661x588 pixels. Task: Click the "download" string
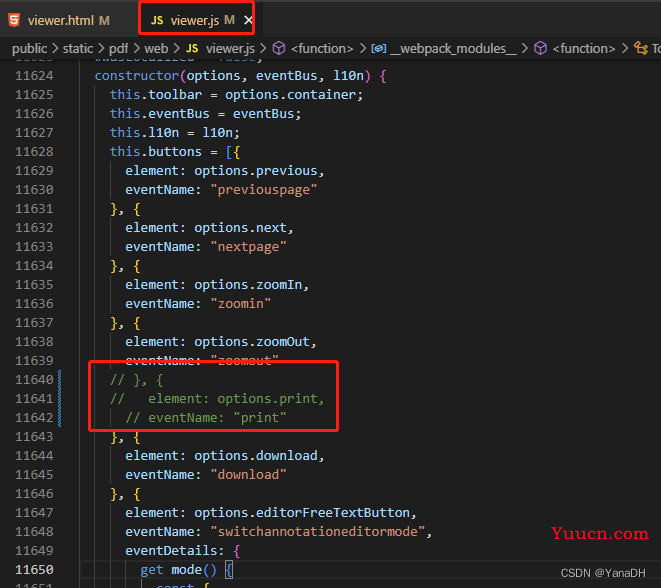[x=248, y=475]
